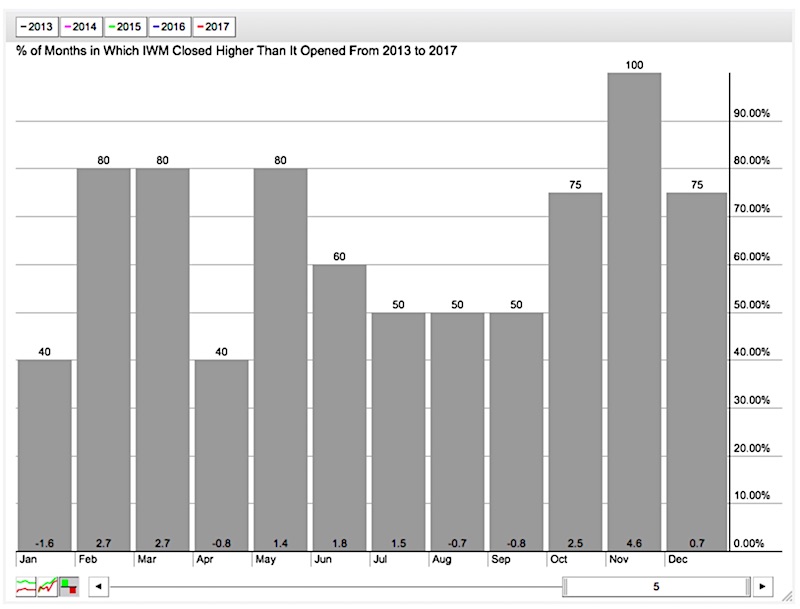This screenshot has width=800, height=609.
Task: Click the October bar showing 75
Action: coord(576,371)
